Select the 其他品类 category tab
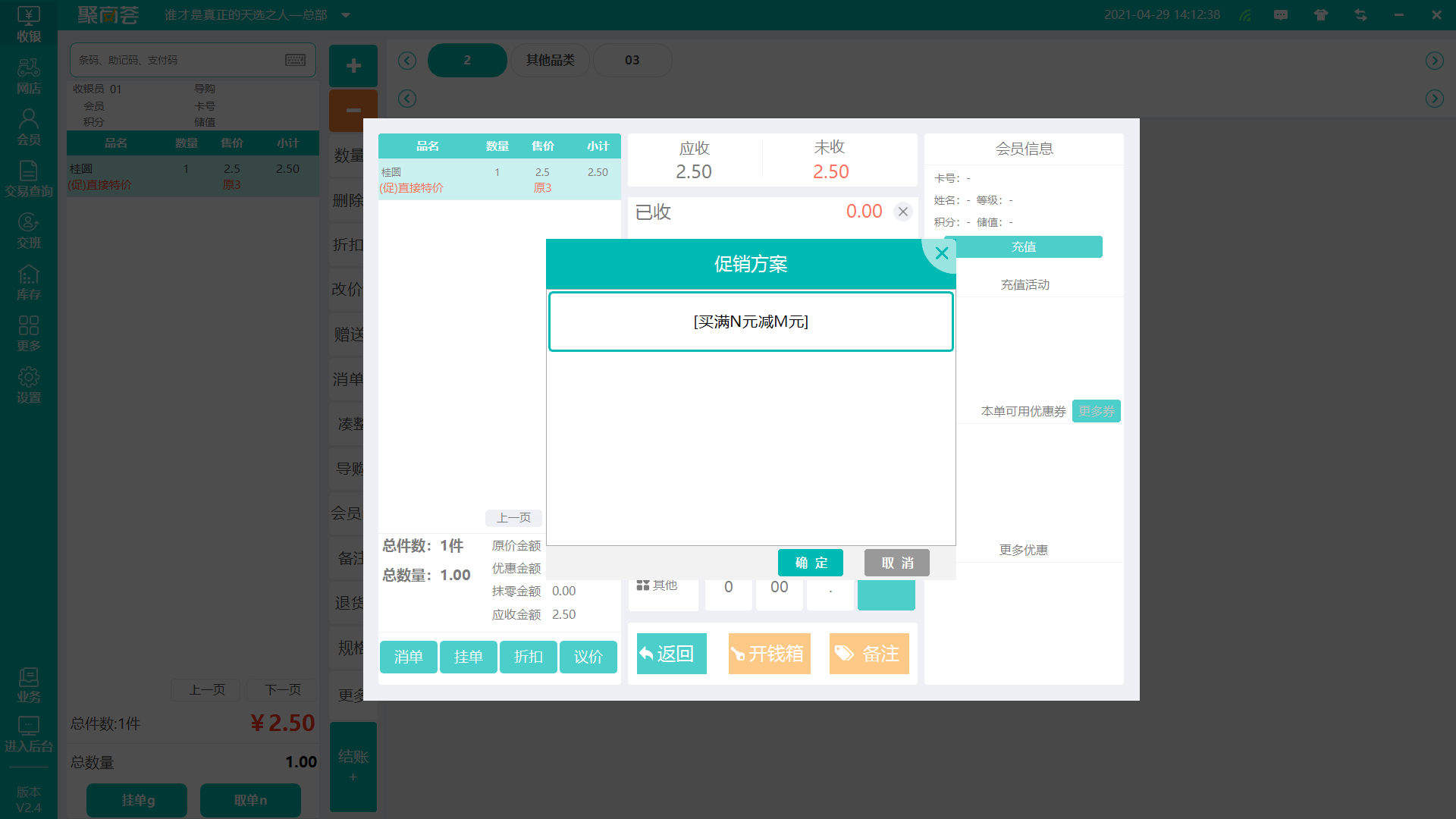 pos(551,60)
